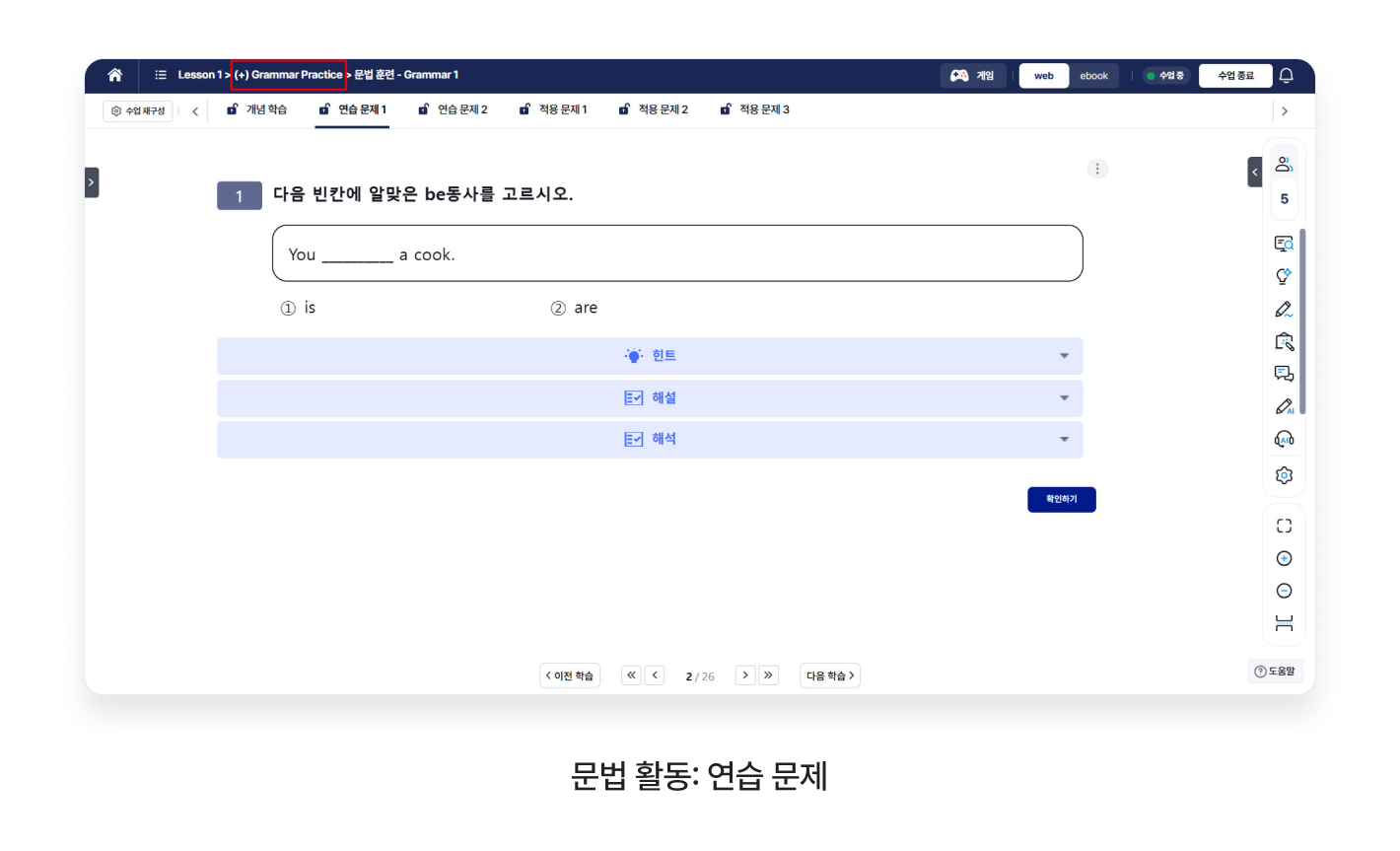Go to the home icon in header

(x=115, y=75)
